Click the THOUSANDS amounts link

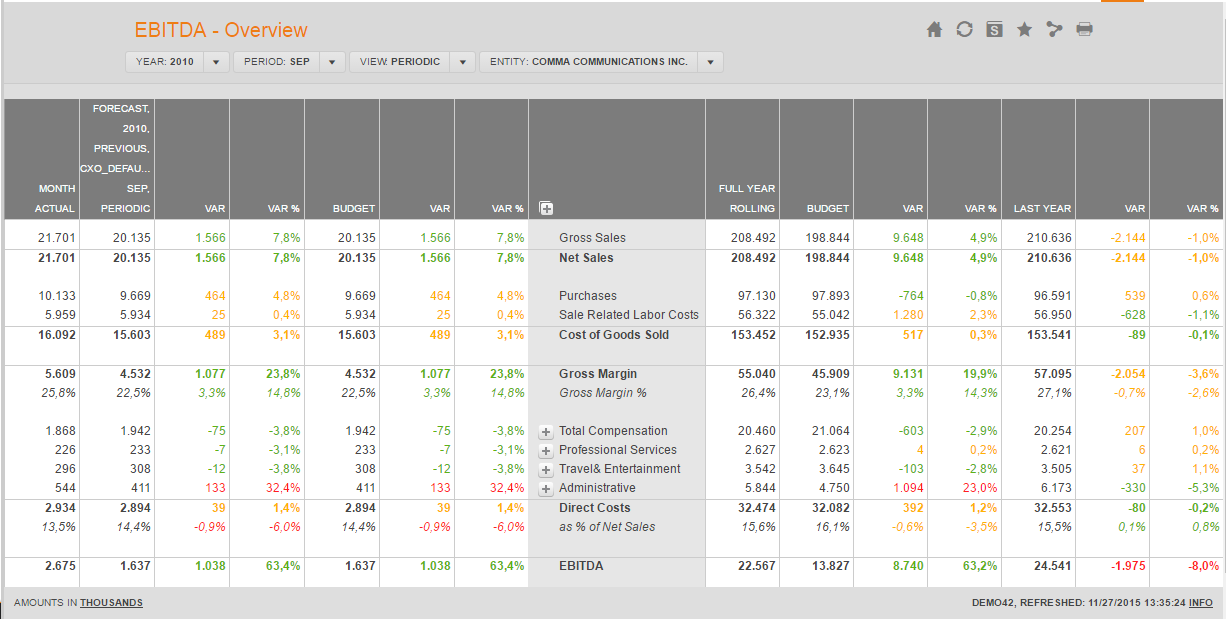coord(111,603)
